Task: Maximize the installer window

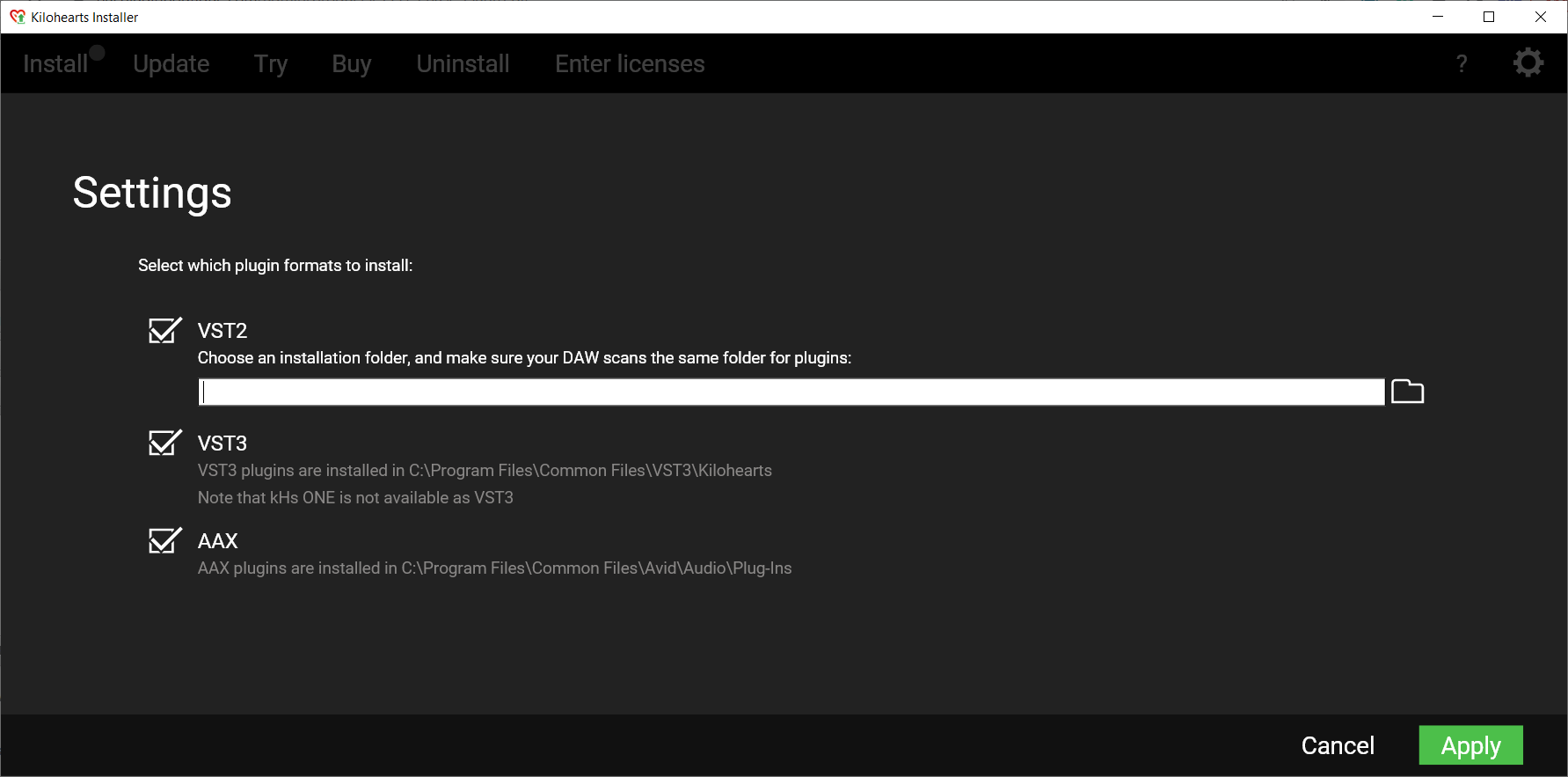Action: click(x=1489, y=17)
